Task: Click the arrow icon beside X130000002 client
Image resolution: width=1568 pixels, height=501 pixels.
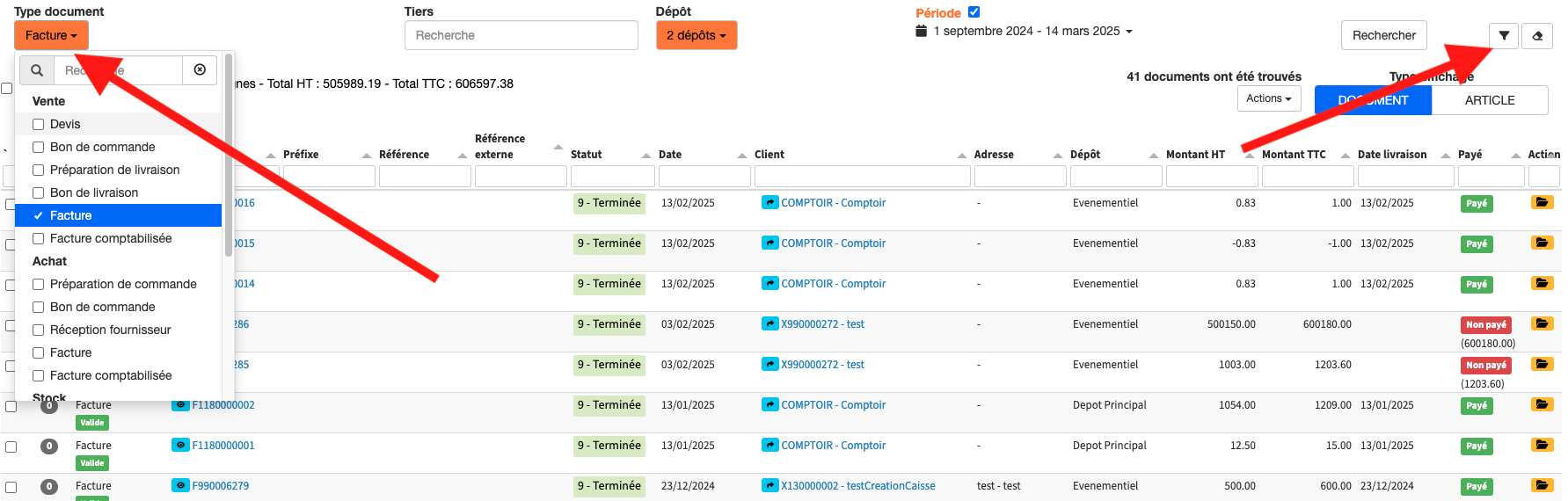Action: click(770, 486)
